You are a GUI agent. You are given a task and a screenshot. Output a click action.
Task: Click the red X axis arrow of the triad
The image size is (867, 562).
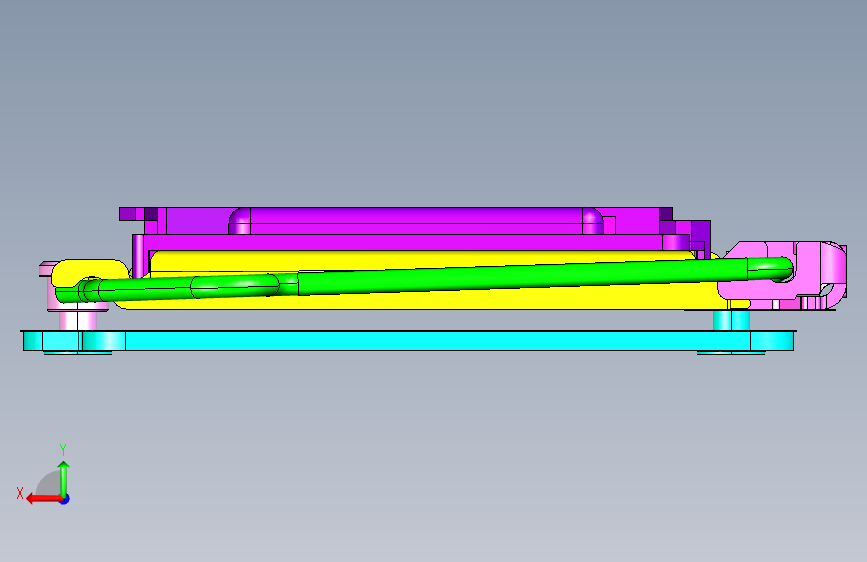(x=45, y=499)
